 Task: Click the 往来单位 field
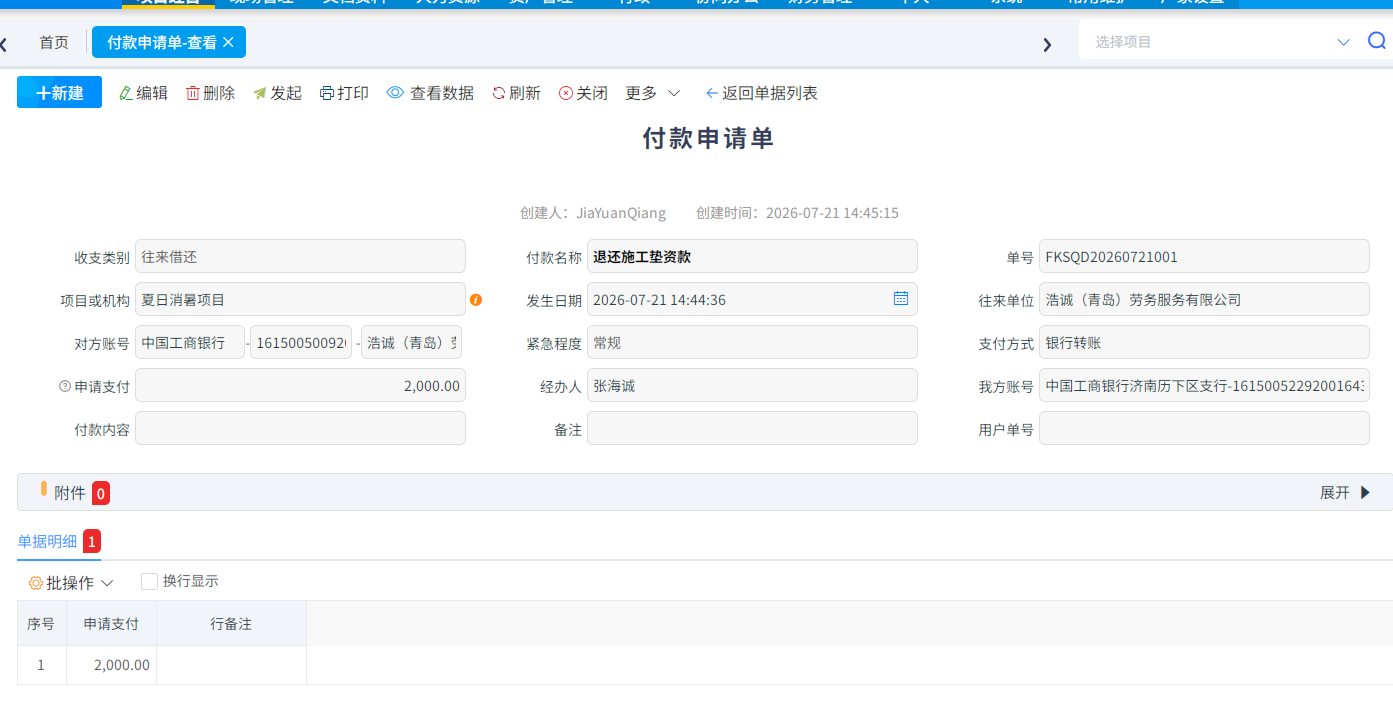click(1204, 299)
